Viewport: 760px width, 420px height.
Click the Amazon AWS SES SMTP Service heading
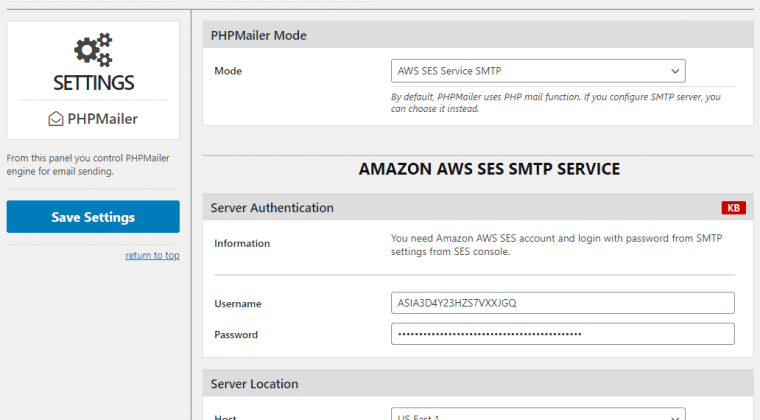[x=489, y=169]
